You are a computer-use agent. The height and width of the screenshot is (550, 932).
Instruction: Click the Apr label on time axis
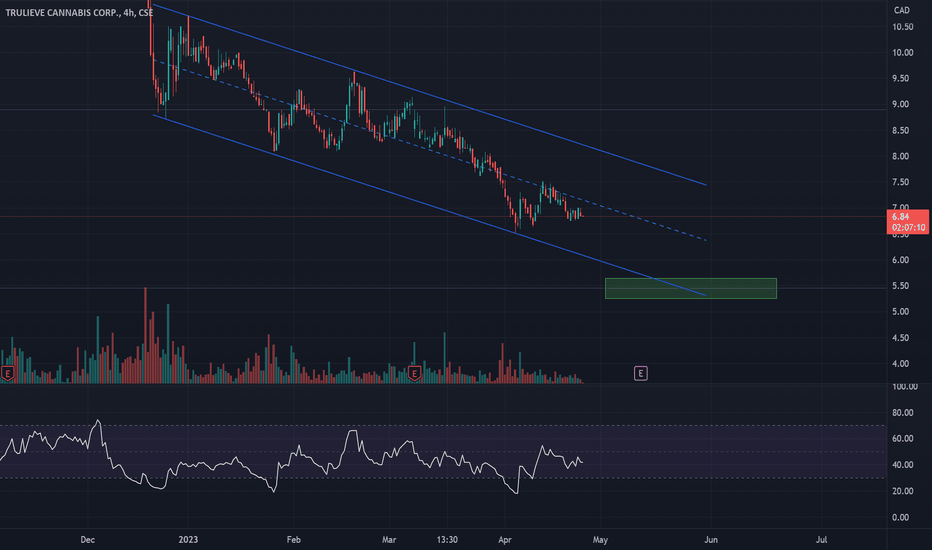pyautogui.click(x=505, y=540)
